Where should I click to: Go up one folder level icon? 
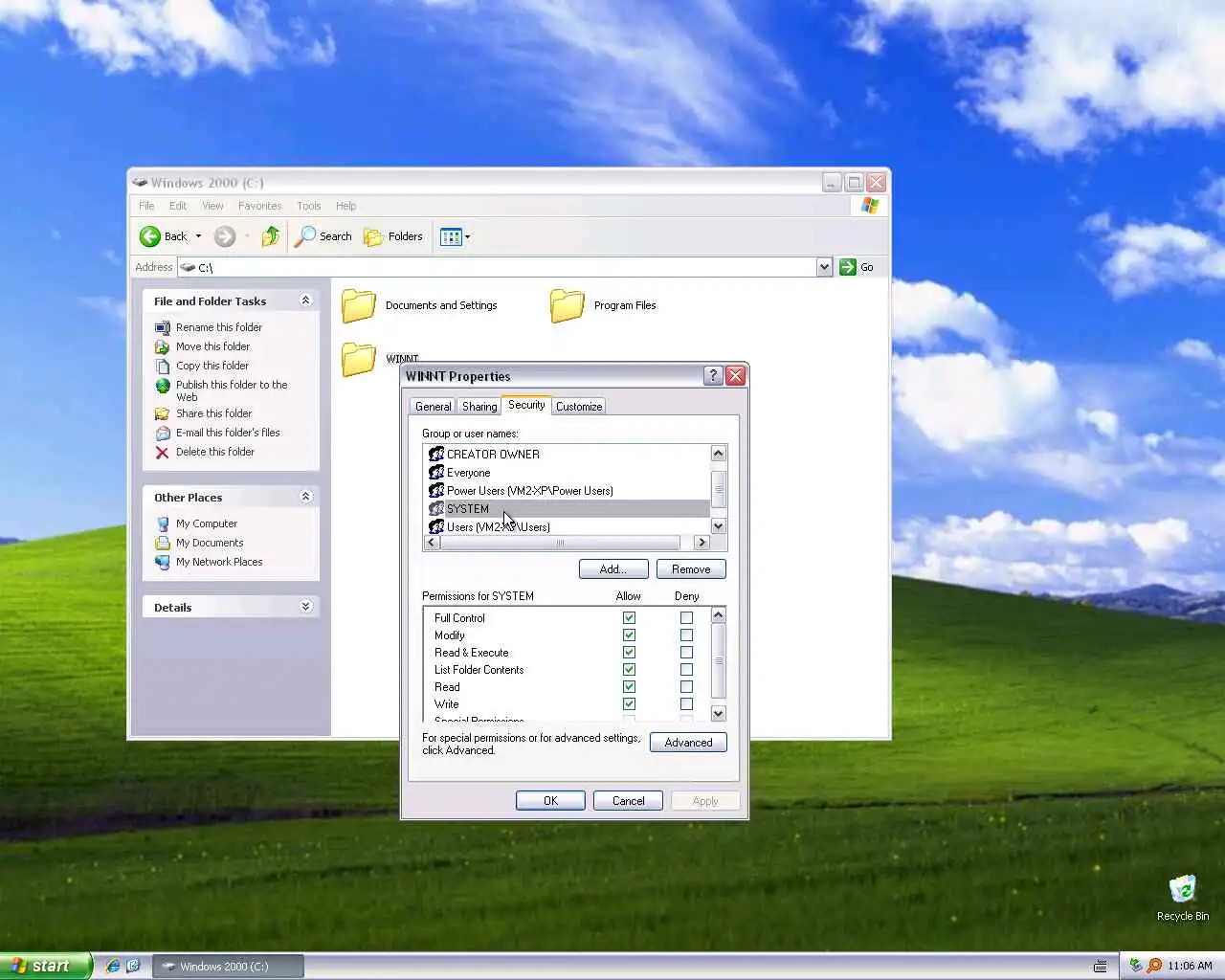point(271,235)
